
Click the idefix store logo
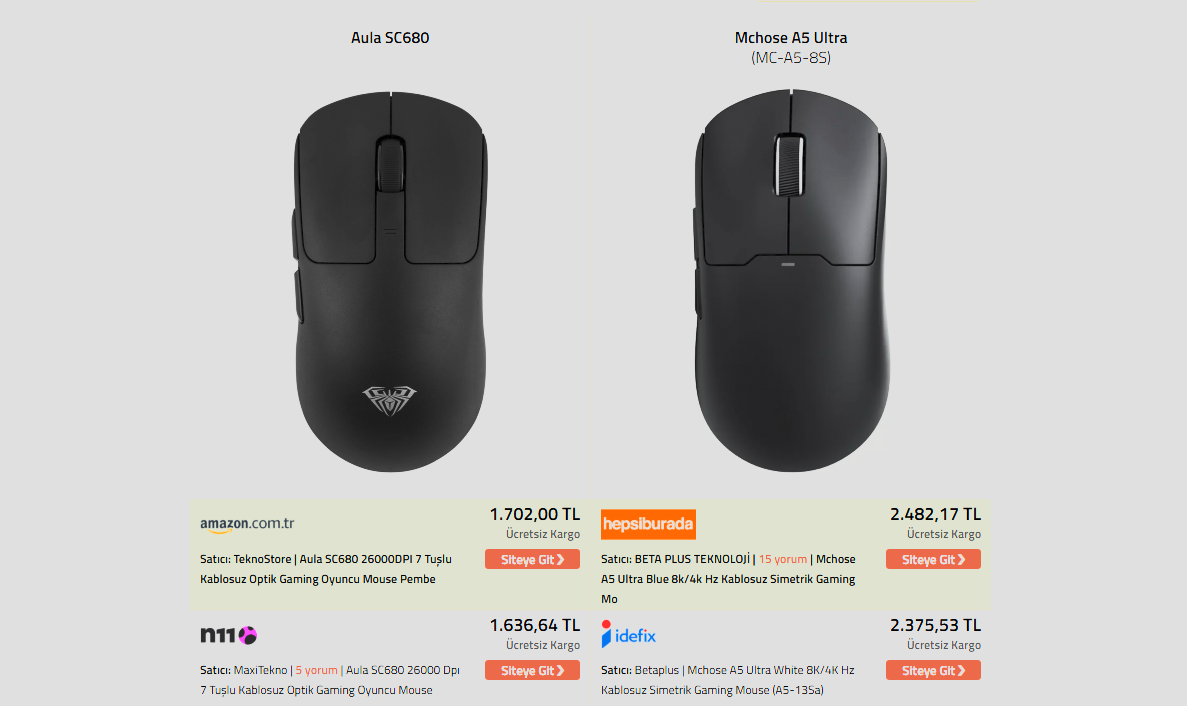click(x=629, y=635)
